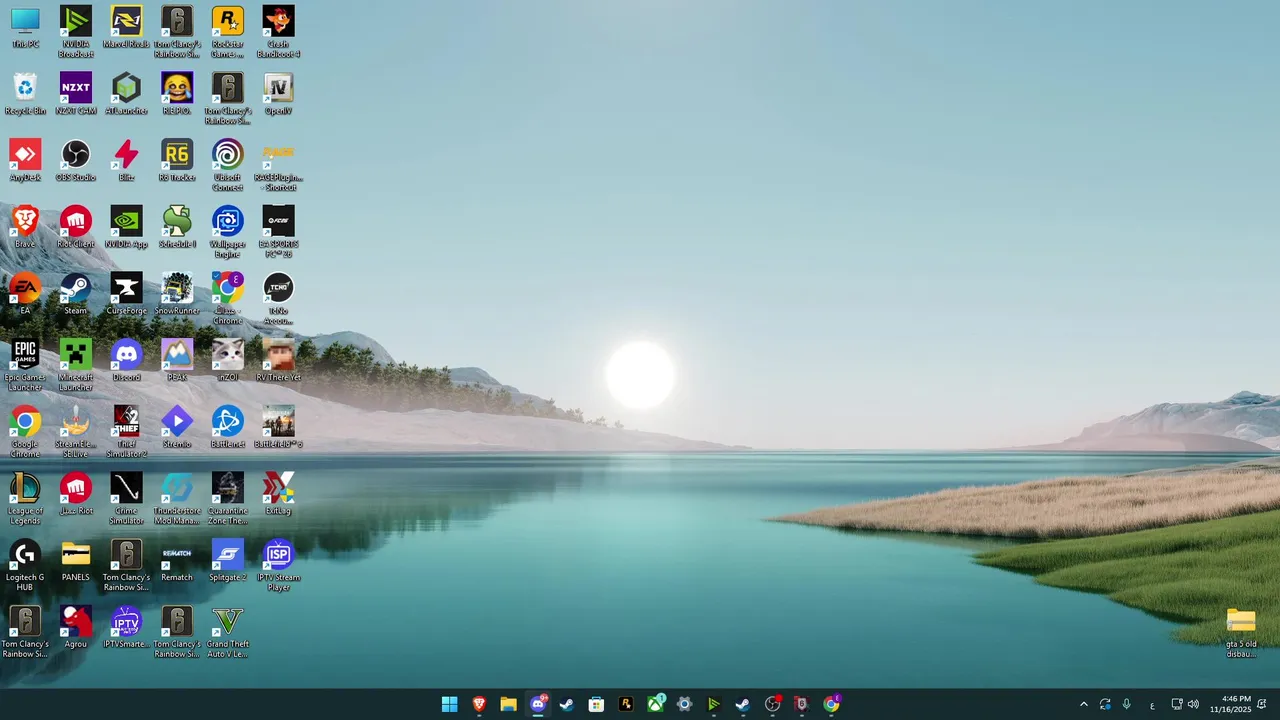Launch the Epic Games Launcher
This screenshot has width=1280, height=720.
pos(25,366)
